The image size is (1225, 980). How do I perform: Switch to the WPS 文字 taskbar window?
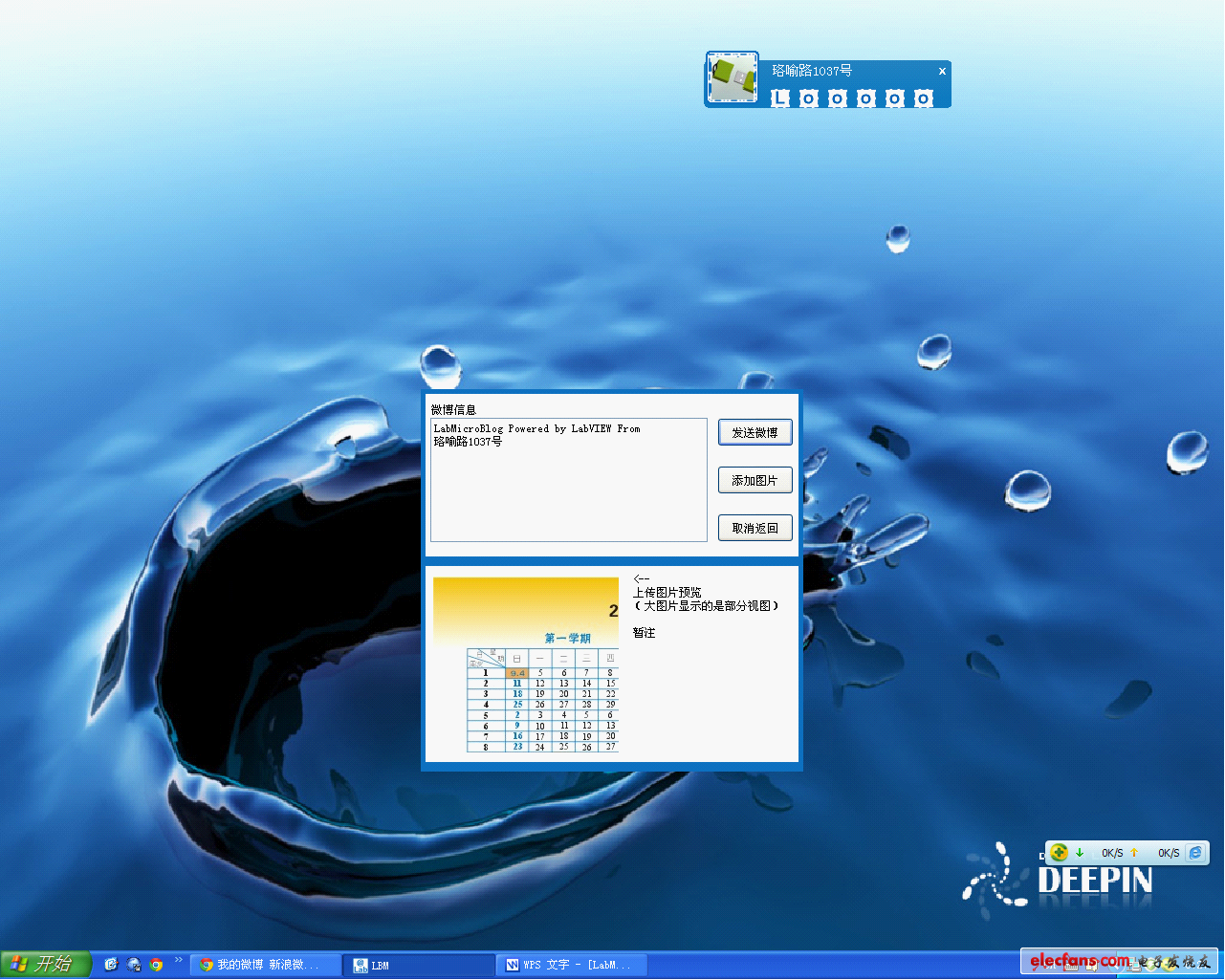572,966
